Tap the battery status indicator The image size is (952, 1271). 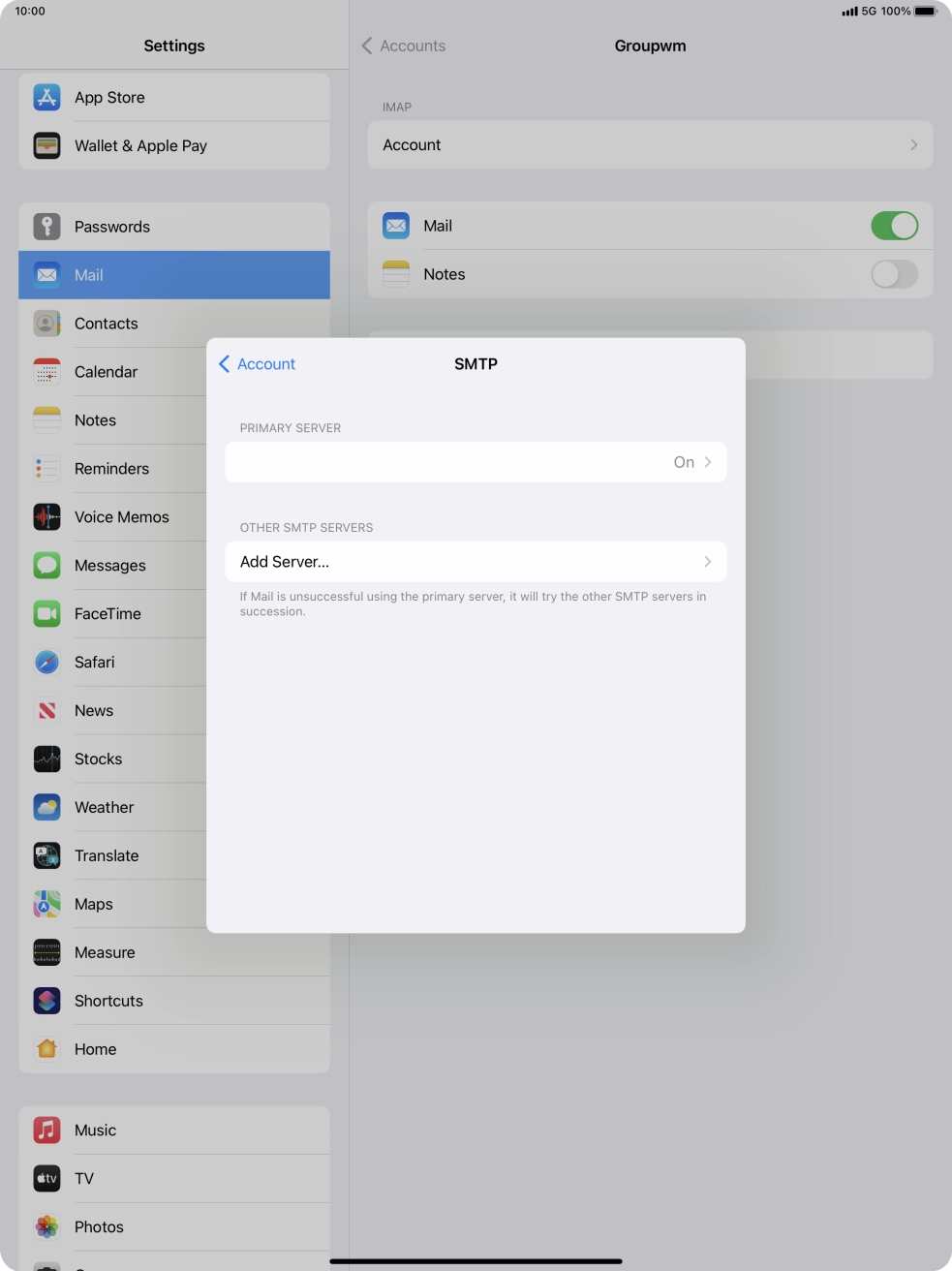click(x=925, y=12)
